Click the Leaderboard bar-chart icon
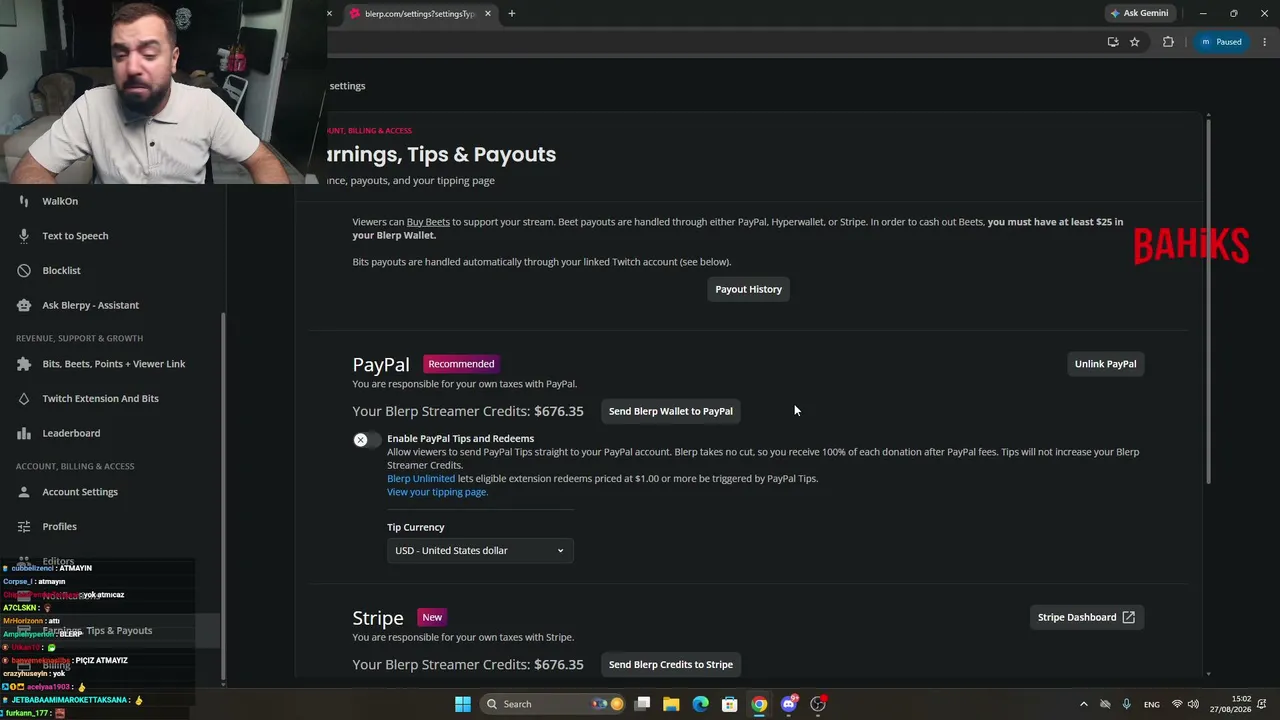1280x720 pixels. pyautogui.click(x=24, y=433)
